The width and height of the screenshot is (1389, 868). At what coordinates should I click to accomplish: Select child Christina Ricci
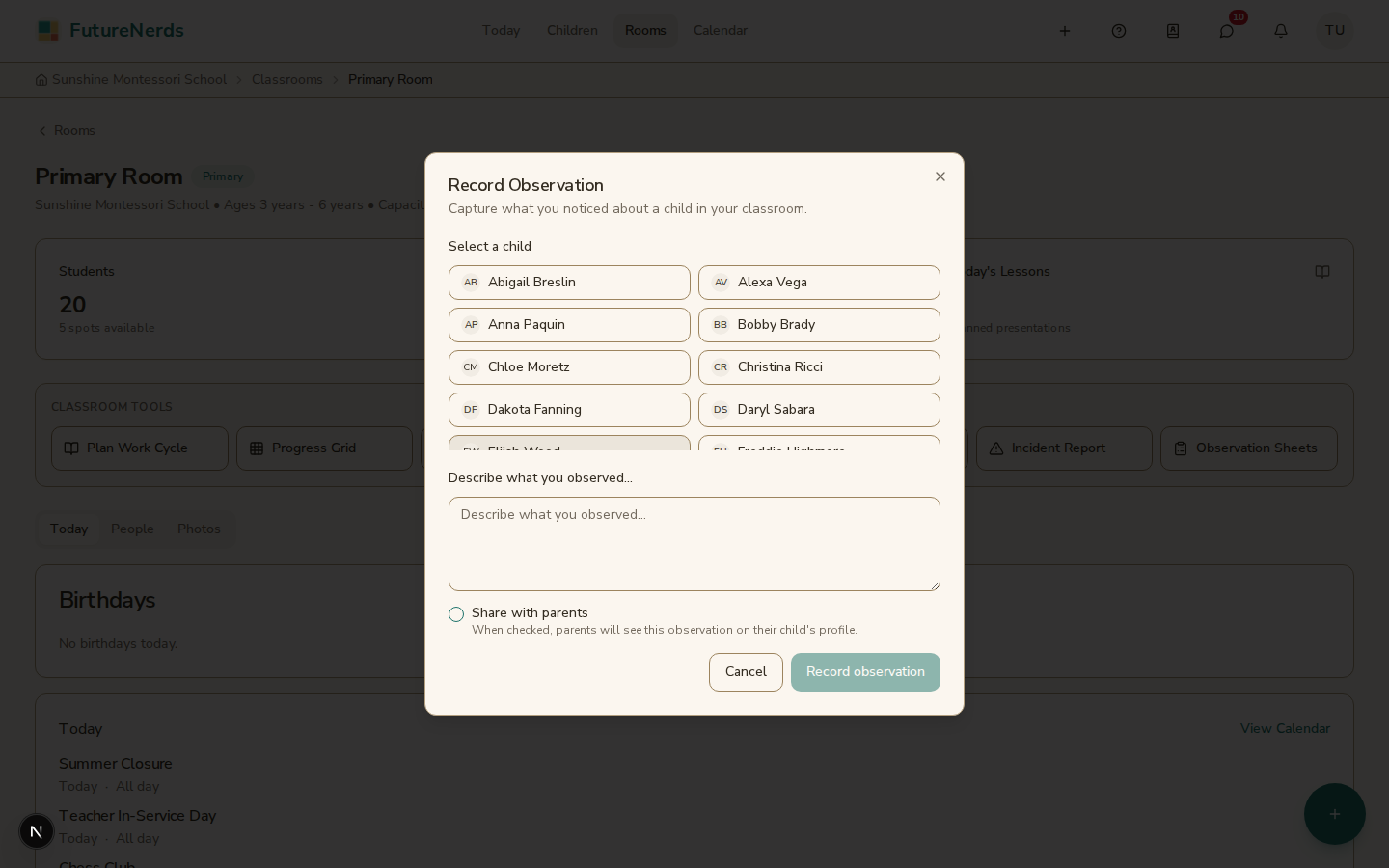tap(819, 367)
